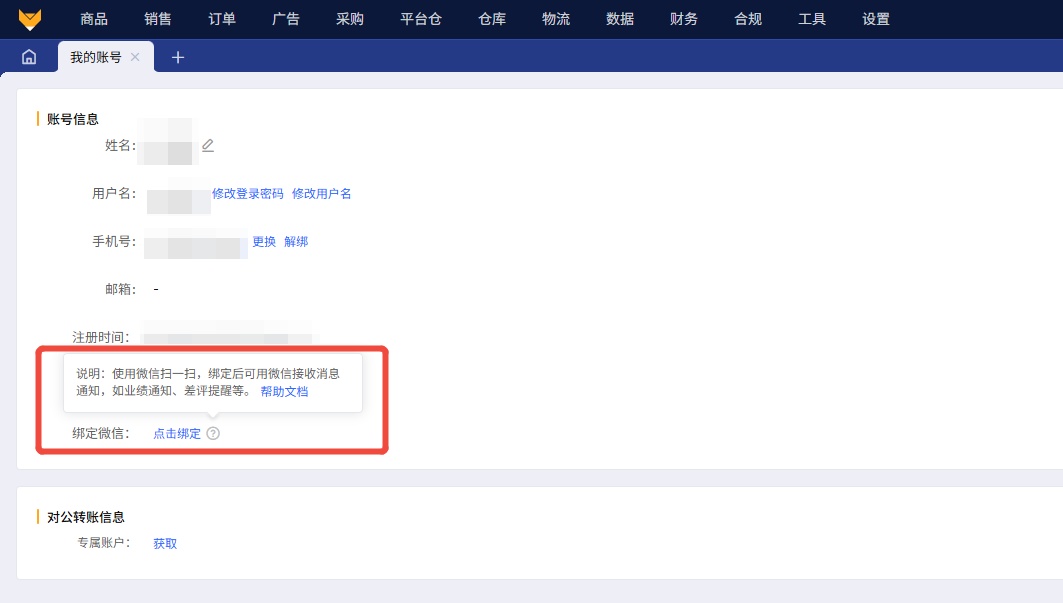Viewport: 1063px width, 603px height.
Task: Click 修改登录密码 link
Action: (x=247, y=194)
